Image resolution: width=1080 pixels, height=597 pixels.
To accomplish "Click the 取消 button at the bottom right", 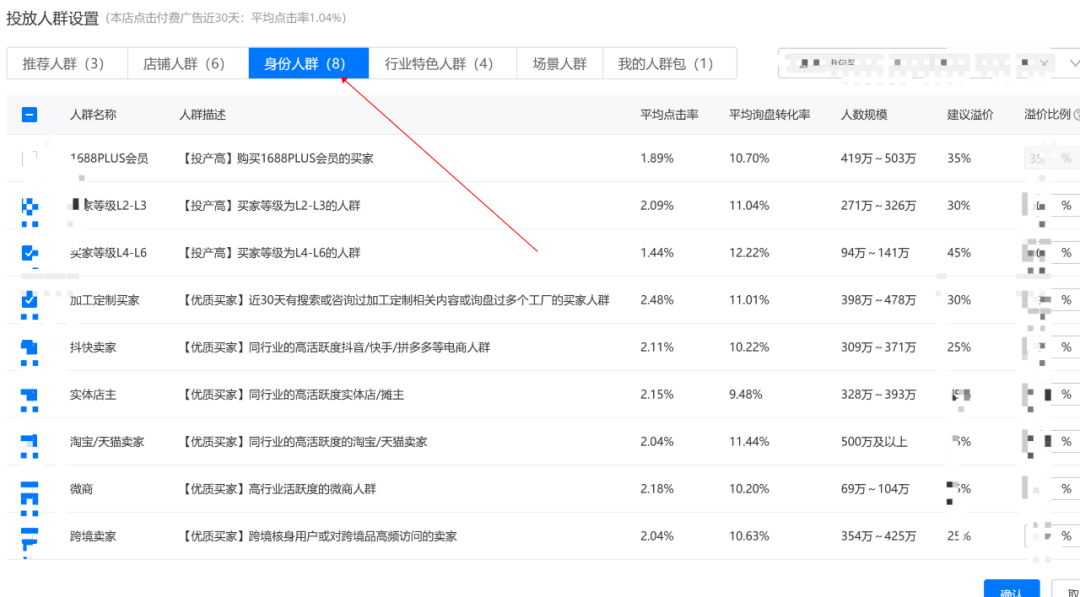I will (1070, 590).
